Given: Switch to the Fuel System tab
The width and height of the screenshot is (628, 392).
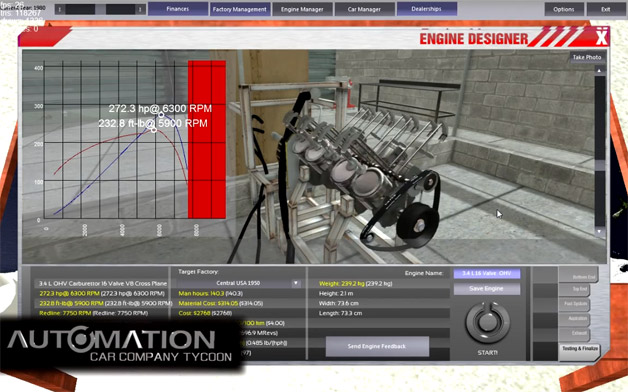Looking at the screenshot, I should click(575, 304).
